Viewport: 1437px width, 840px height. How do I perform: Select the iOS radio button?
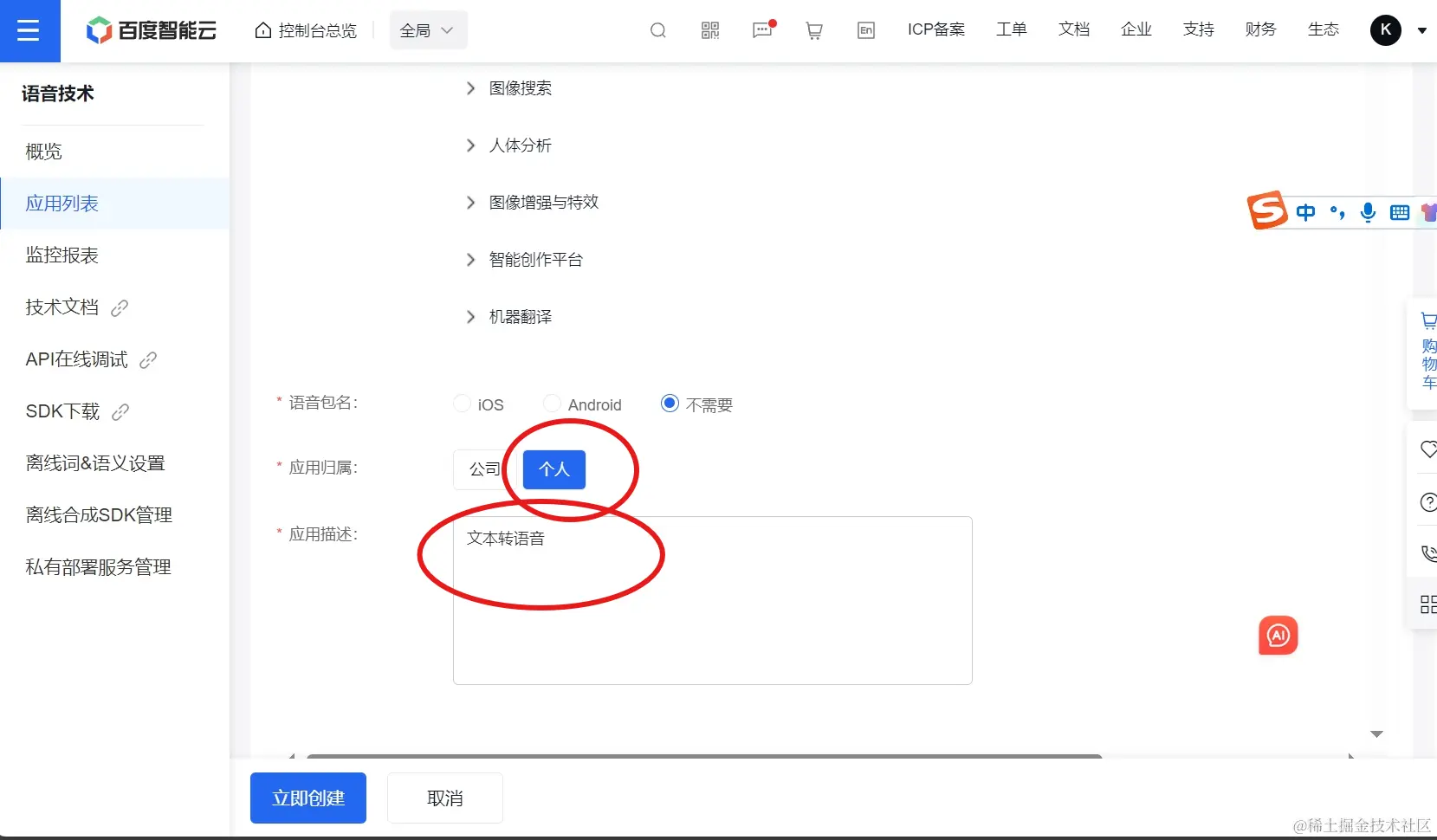(x=463, y=404)
